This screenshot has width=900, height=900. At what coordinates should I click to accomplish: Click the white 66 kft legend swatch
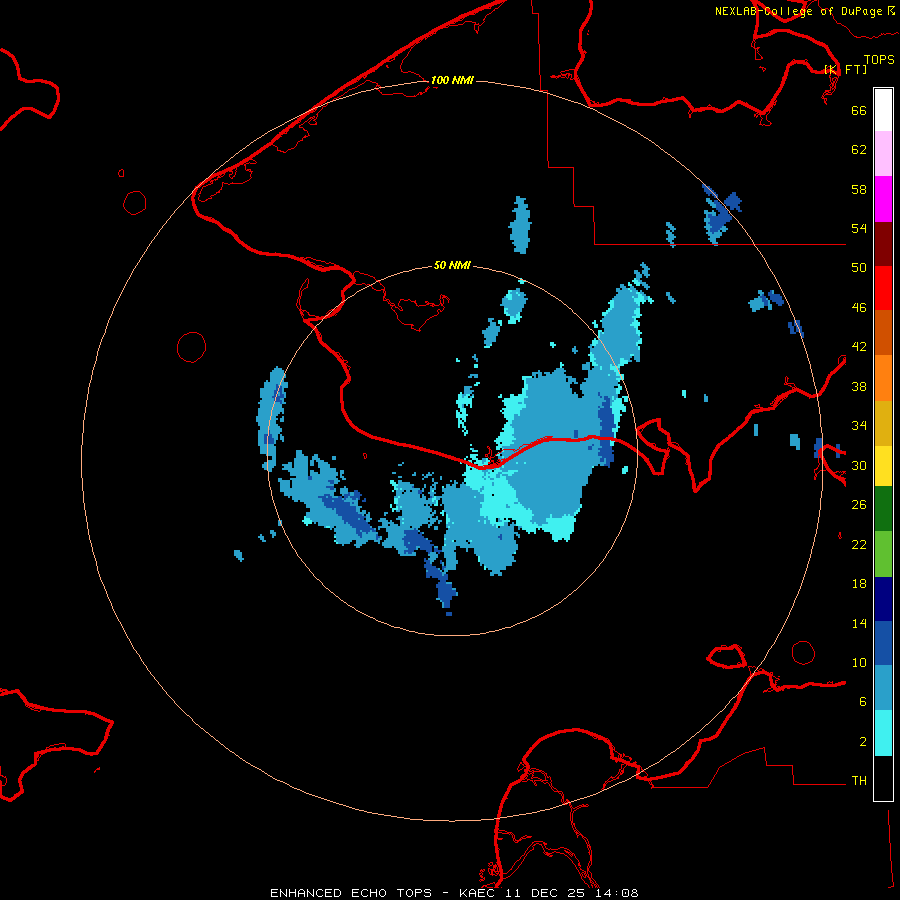click(883, 110)
